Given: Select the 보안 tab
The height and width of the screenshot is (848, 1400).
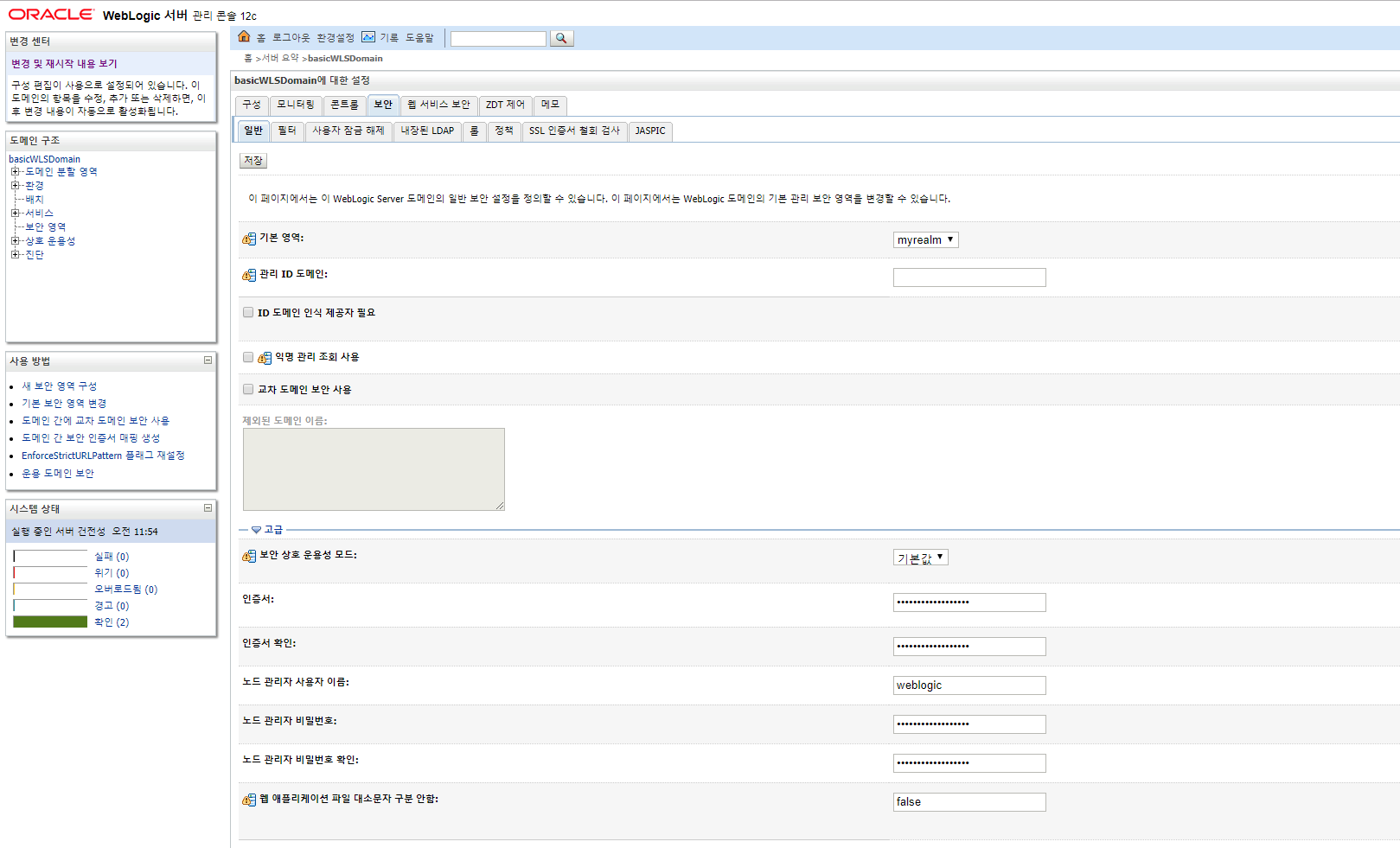Looking at the screenshot, I should pyautogui.click(x=383, y=105).
